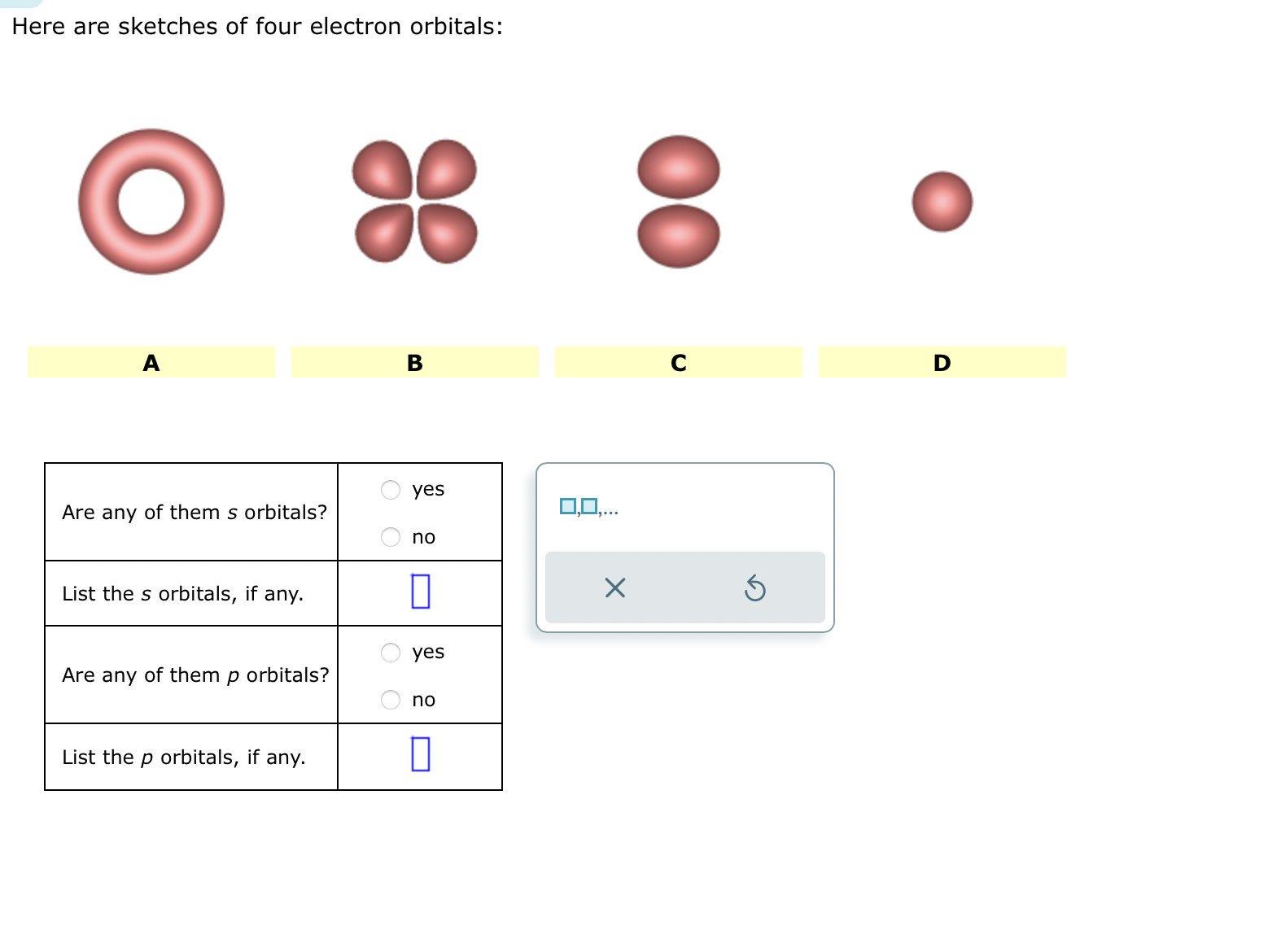Click the first blue square placeholder in template
The height and width of the screenshot is (952, 1268).
point(567,506)
